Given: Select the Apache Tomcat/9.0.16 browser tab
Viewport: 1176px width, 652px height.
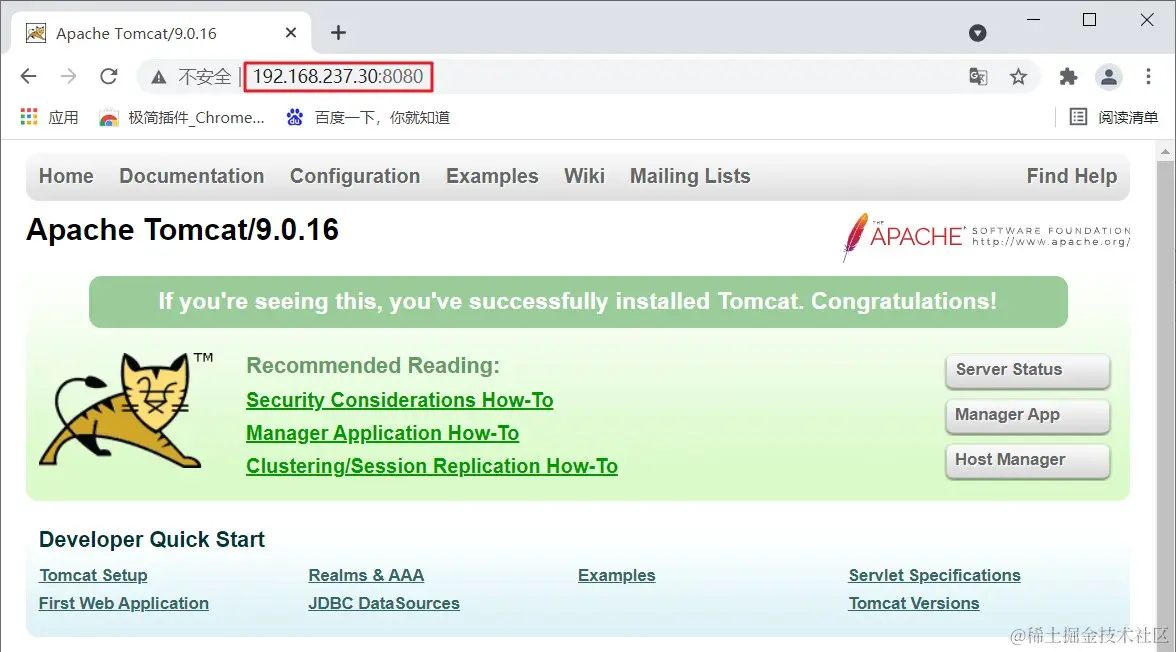Looking at the screenshot, I should [x=161, y=33].
